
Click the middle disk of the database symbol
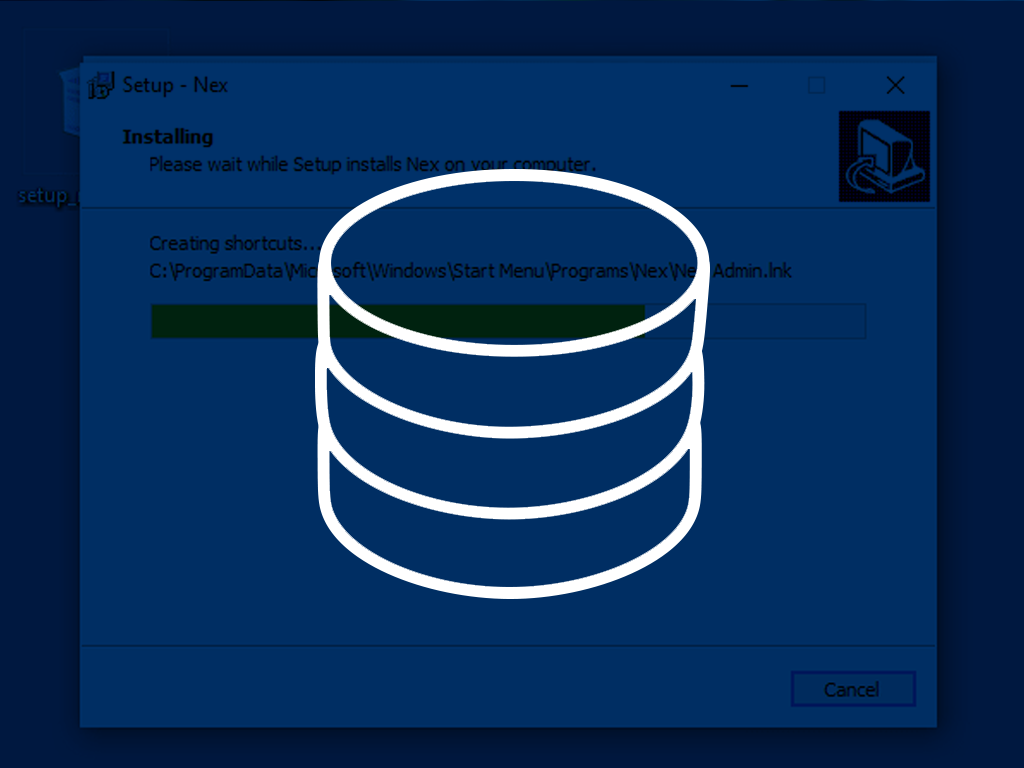pos(510,400)
